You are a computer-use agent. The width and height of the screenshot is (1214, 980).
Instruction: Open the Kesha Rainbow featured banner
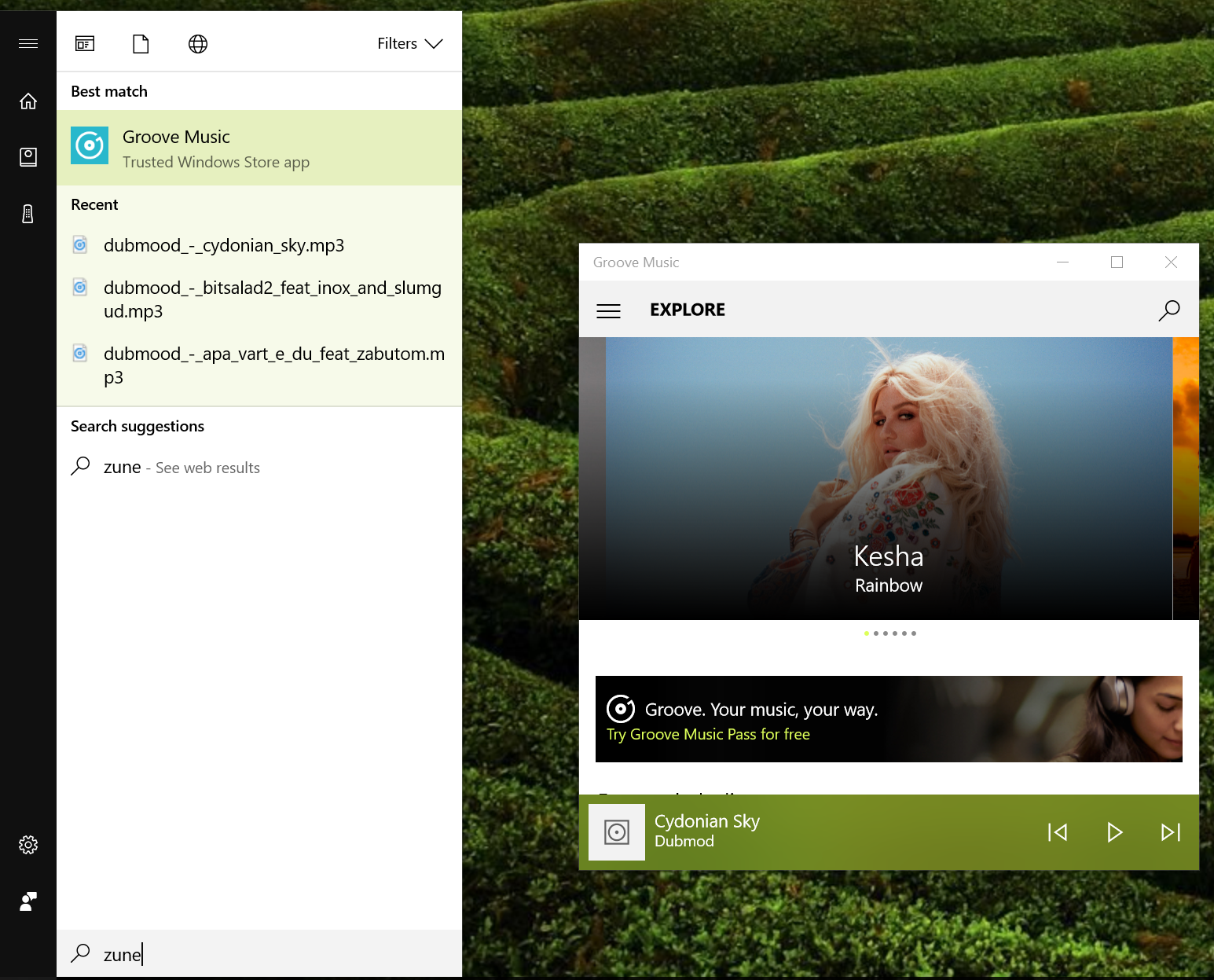tap(889, 479)
